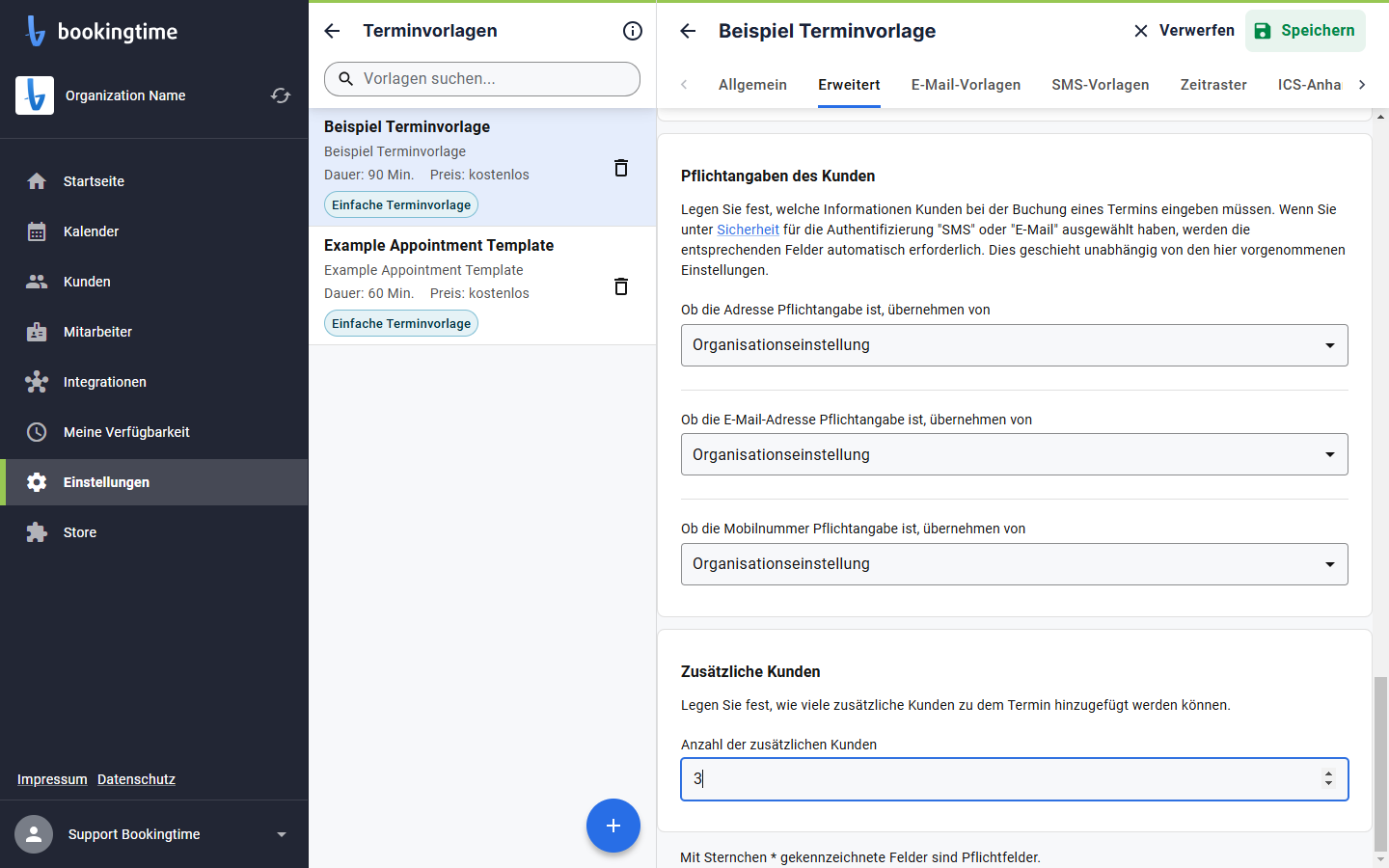Open the Adresse Pflichtangabe dropdown
This screenshot has height=868, width=1389.
click(x=1015, y=345)
